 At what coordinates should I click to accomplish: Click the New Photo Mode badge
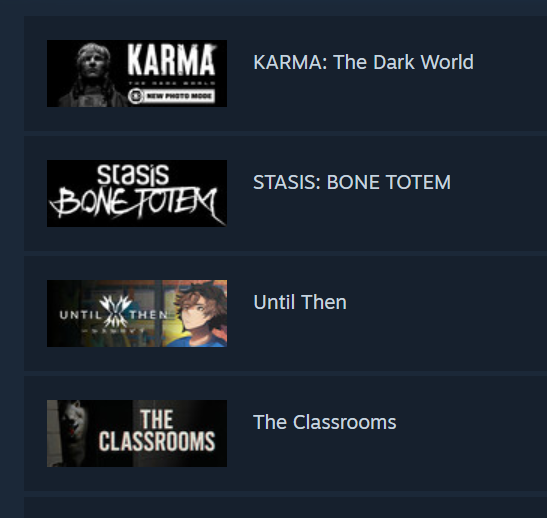coord(171,96)
